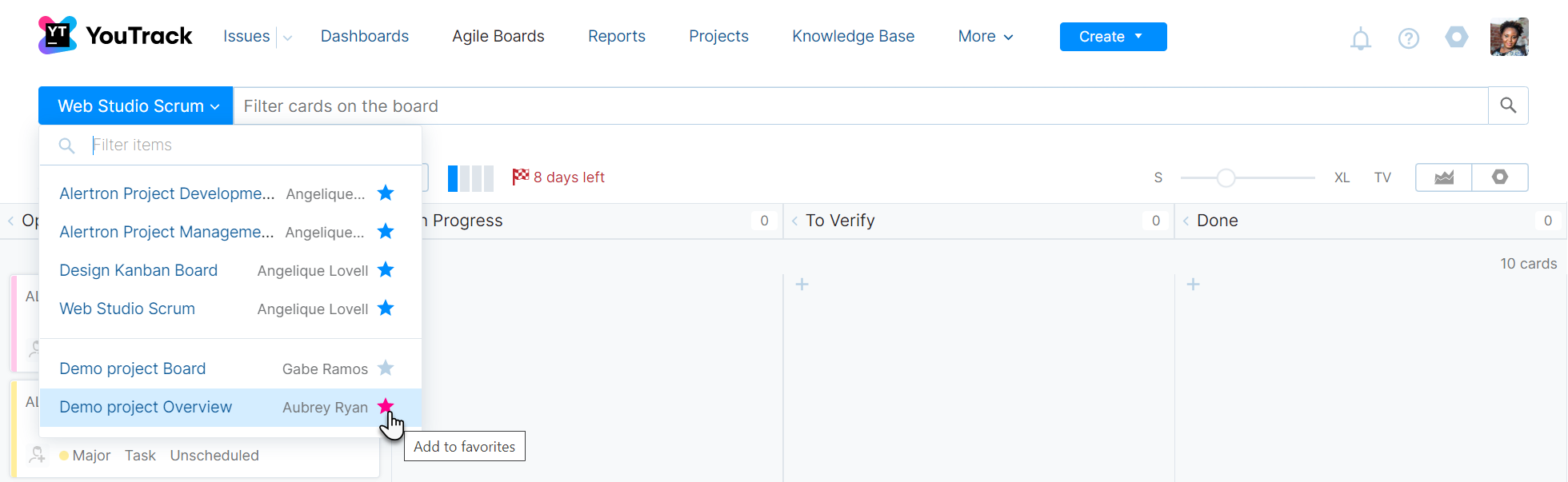Toggle favorite star for Demo project Overview

point(386,406)
